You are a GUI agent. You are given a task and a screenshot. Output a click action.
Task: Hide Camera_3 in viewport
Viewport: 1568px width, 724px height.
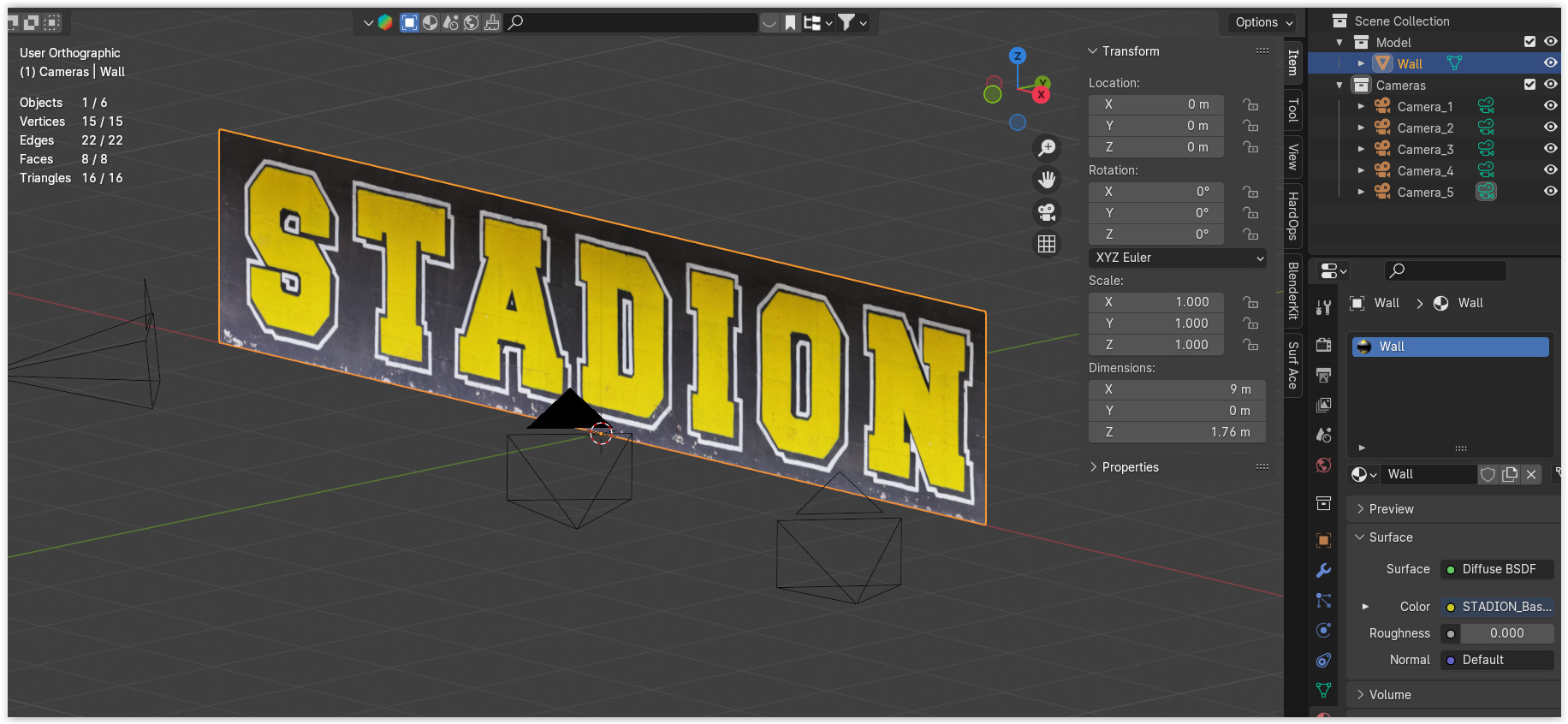[x=1550, y=149]
